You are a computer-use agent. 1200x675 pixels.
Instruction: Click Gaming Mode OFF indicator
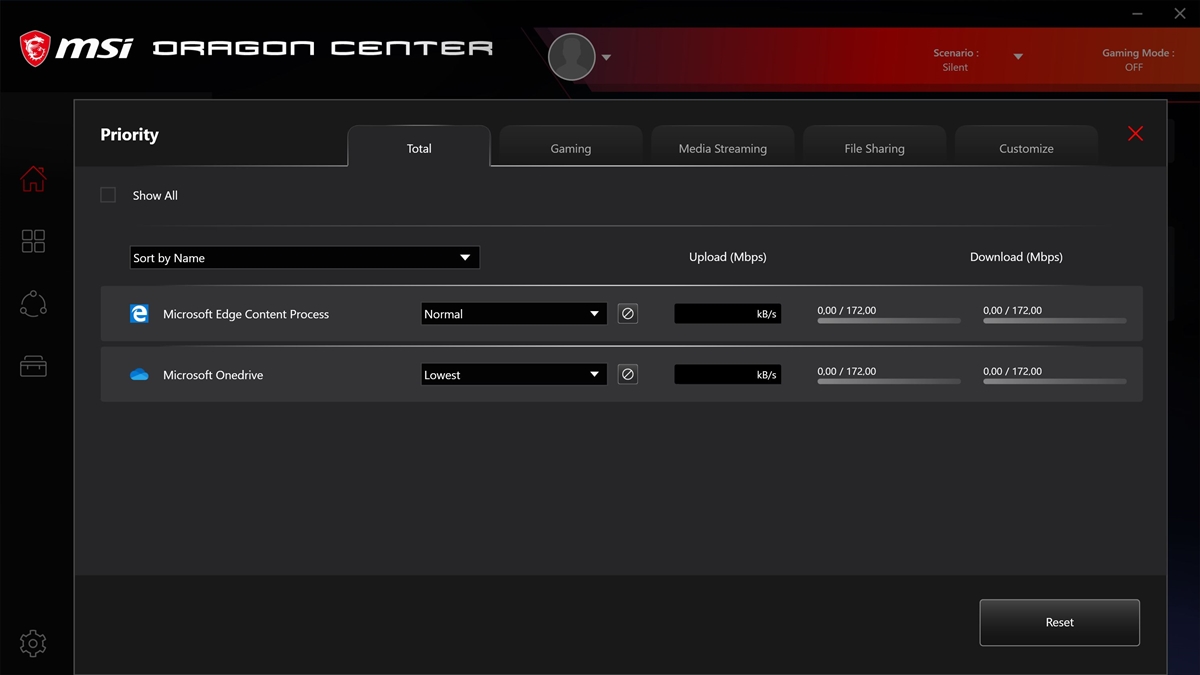pos(1138,60)
